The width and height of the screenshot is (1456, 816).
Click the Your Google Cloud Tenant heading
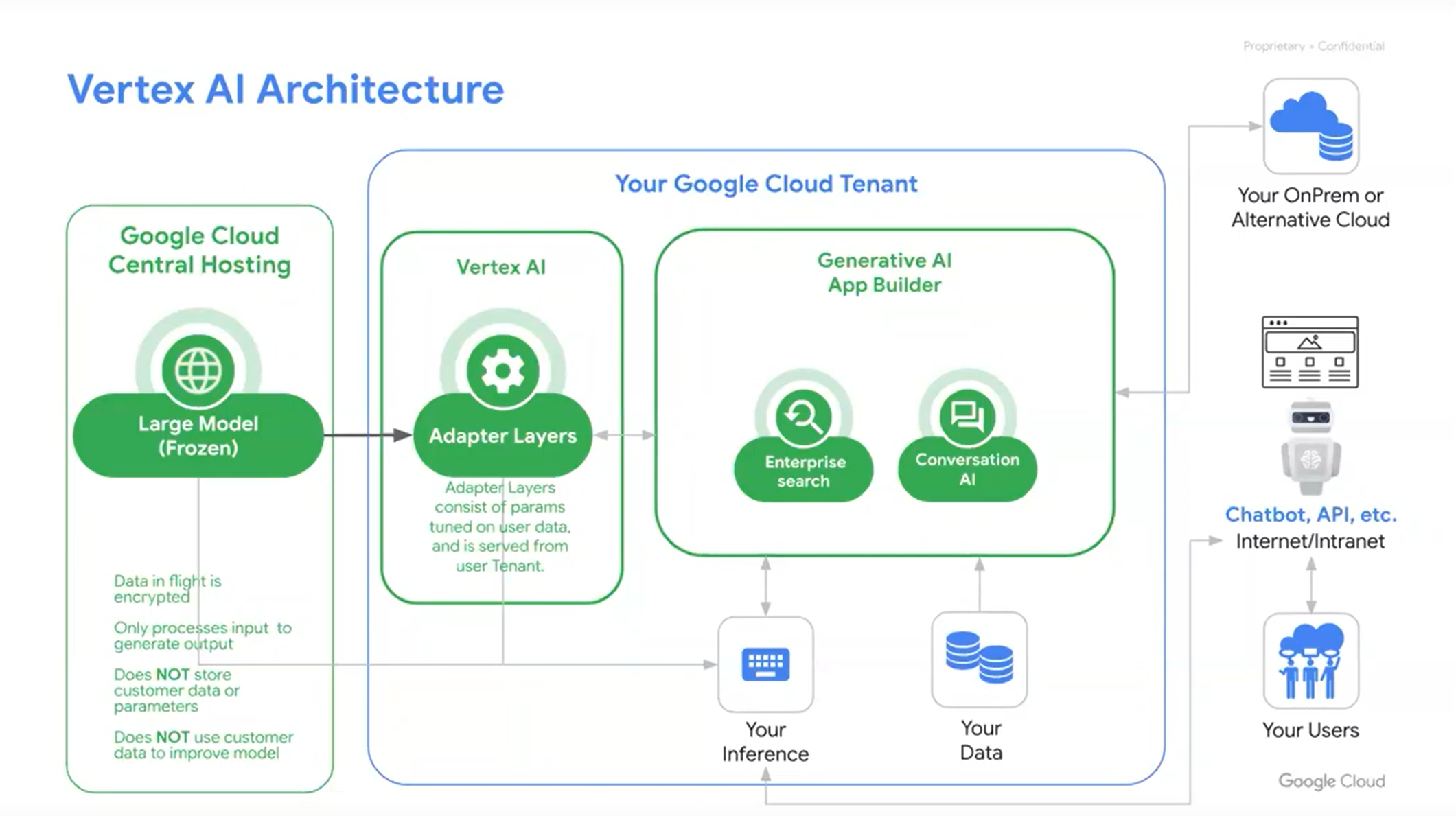point(766,184)
